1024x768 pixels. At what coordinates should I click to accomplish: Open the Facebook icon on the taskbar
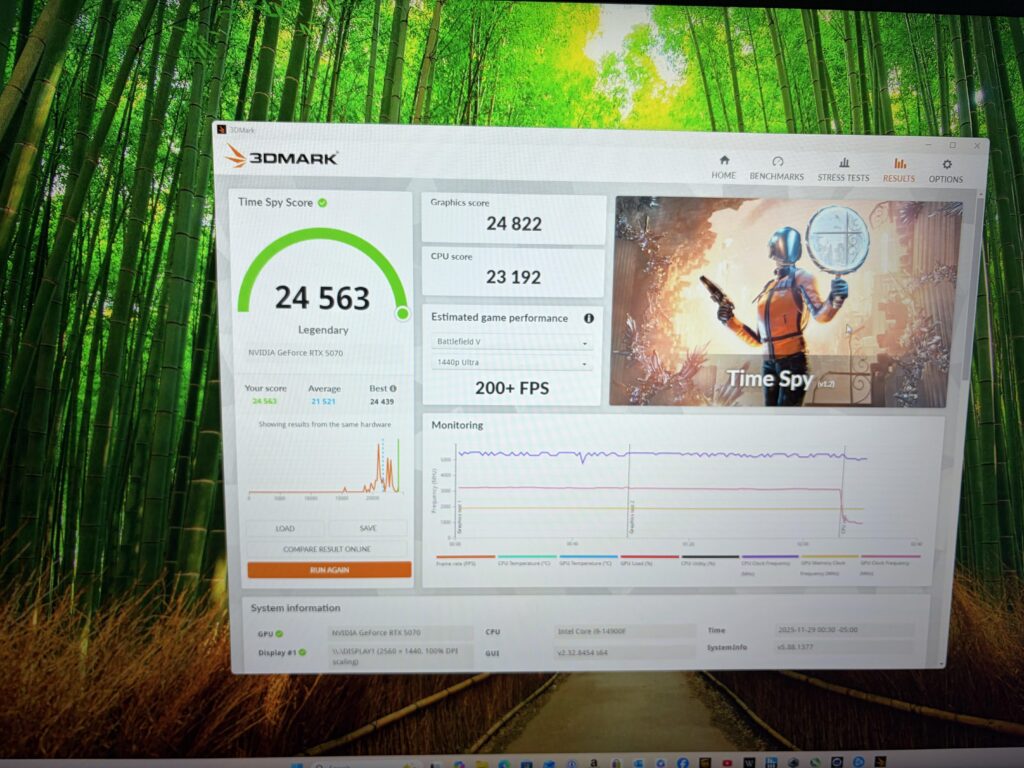[682, 762]
